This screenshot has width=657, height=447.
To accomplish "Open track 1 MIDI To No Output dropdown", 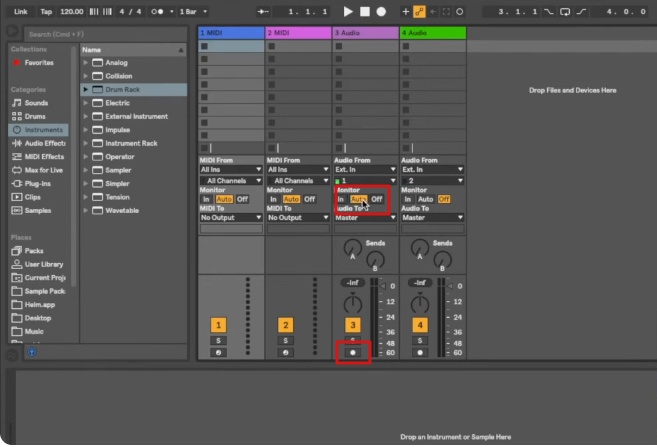I will tap(231, 218).
